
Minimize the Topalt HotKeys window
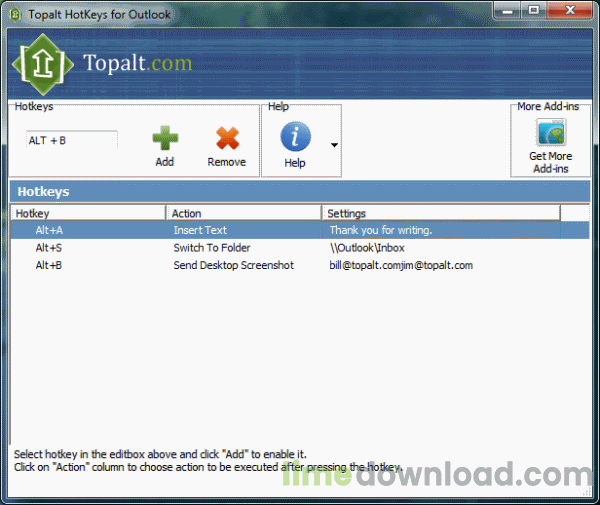tap(507, 11)
